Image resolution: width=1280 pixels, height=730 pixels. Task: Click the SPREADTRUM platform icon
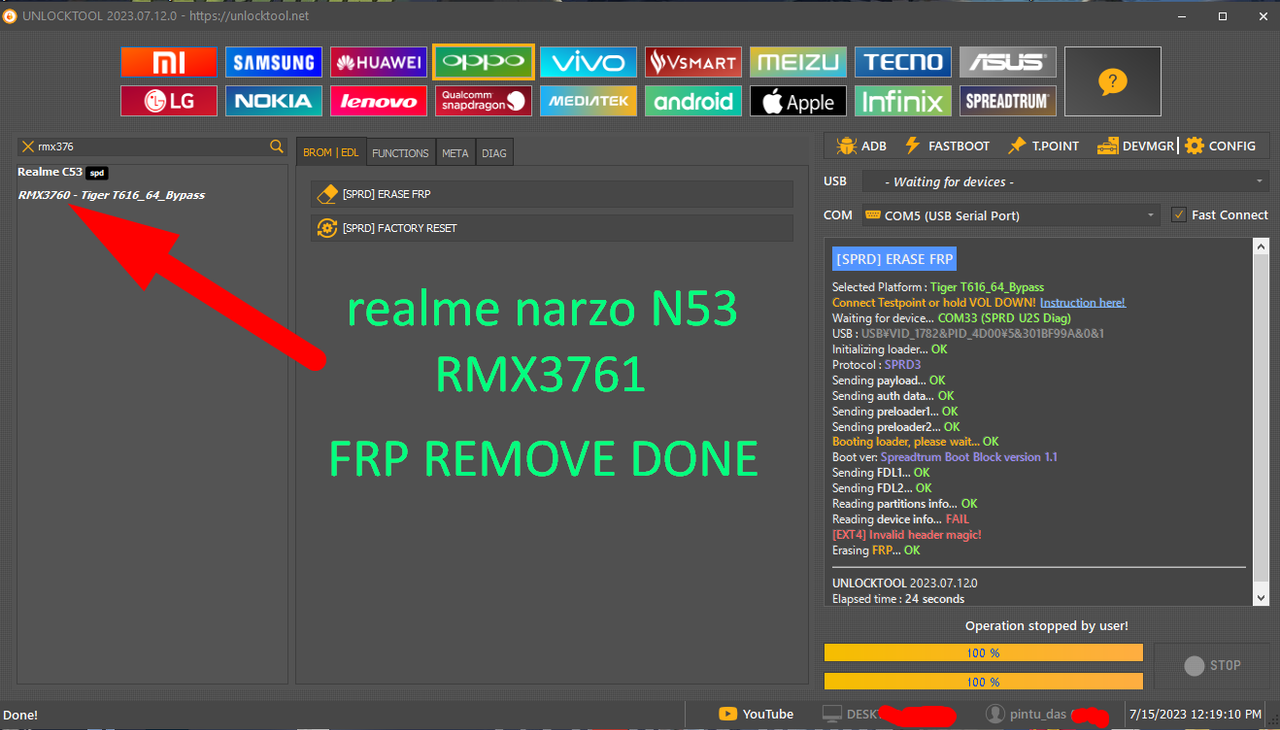(1007, 100)
